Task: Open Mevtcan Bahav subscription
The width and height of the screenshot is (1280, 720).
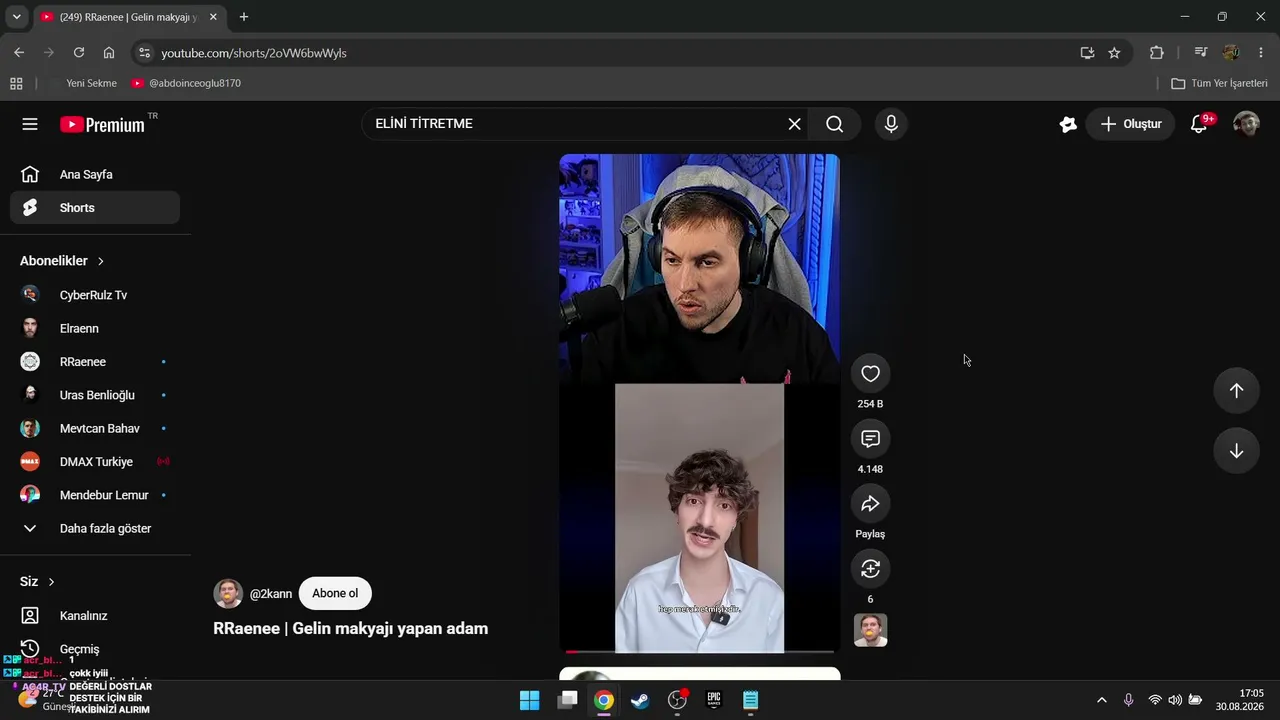Action: 95,428
